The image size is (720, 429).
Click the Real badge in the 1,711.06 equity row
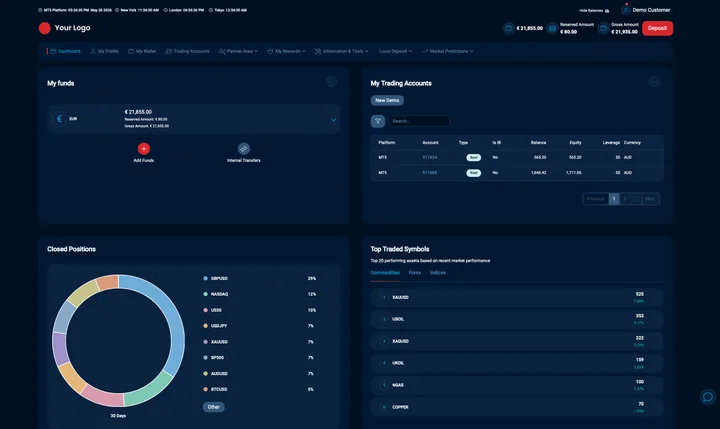click(473, 173)
